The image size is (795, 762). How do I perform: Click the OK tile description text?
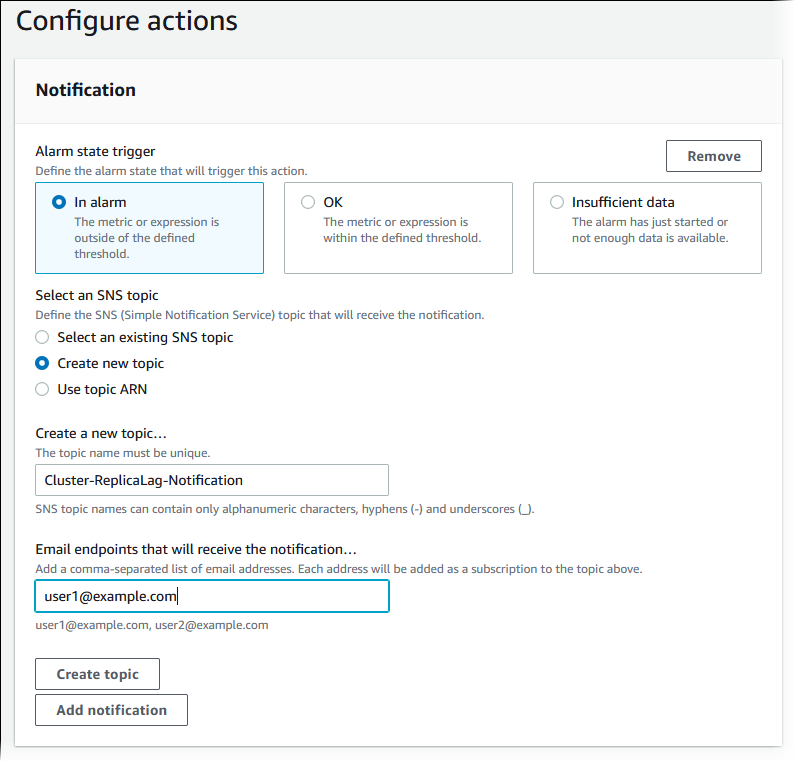click(402, 230)
